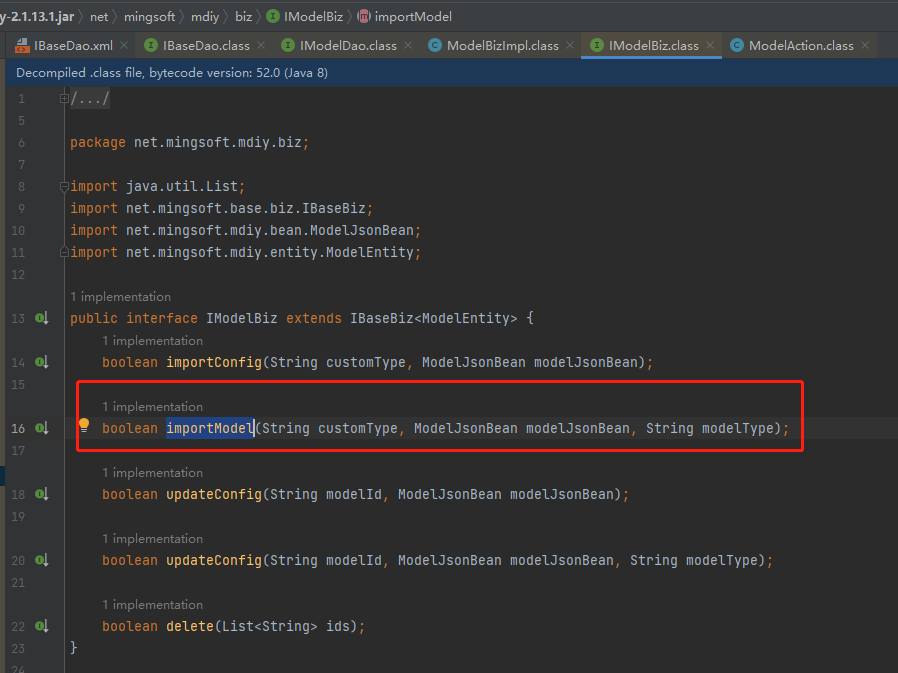
Task: Click the IModelBiz breadcrumb item
Action: click(x=313, y=17)
